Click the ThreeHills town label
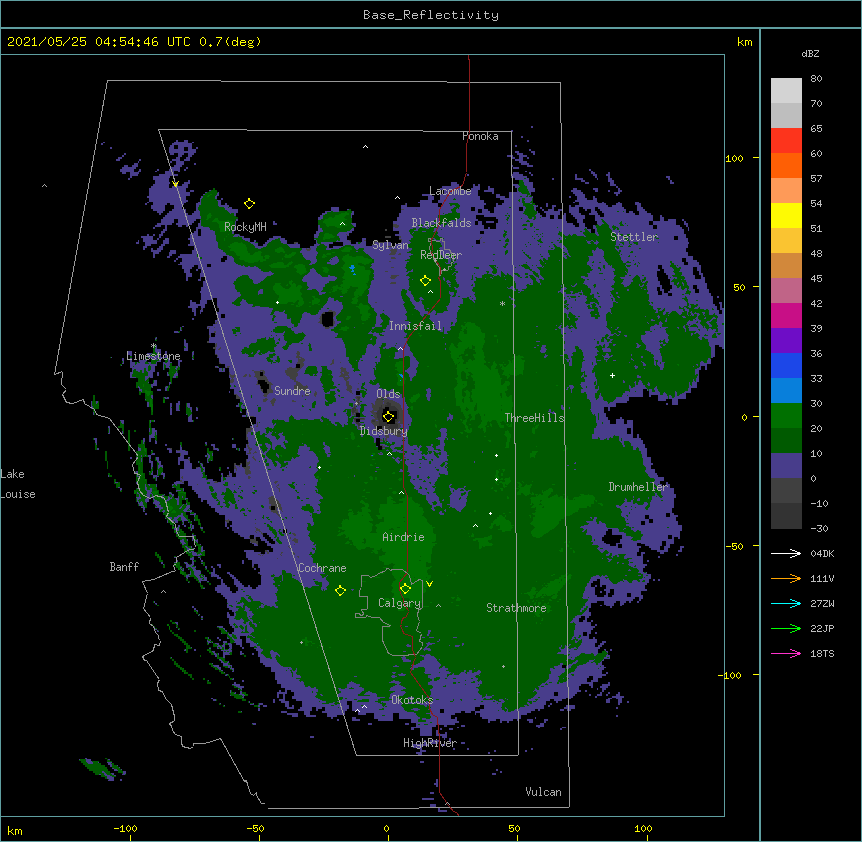 click(x=534, y=418)
